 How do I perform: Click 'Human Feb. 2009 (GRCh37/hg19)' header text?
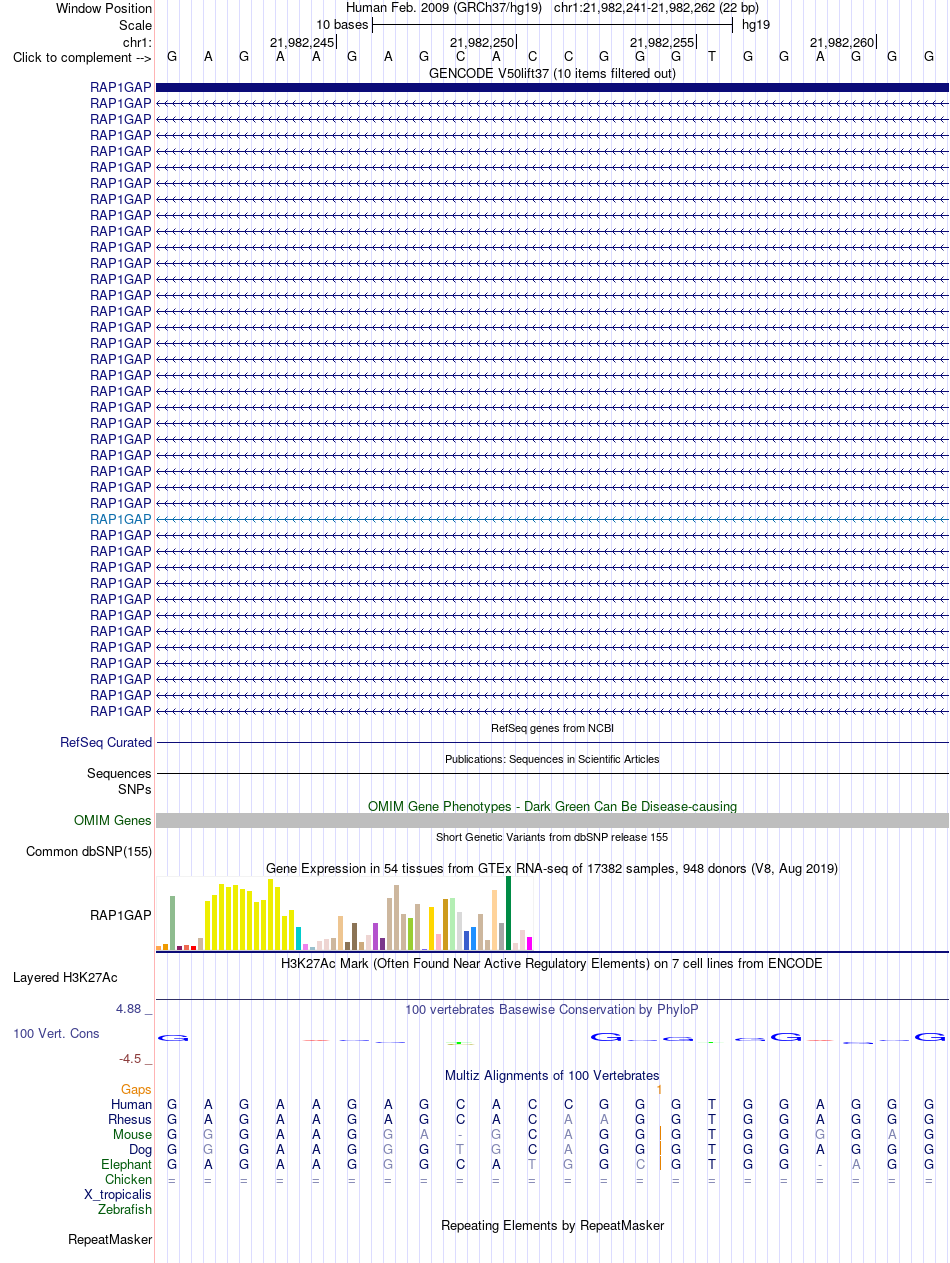click(x=442, y=8)
